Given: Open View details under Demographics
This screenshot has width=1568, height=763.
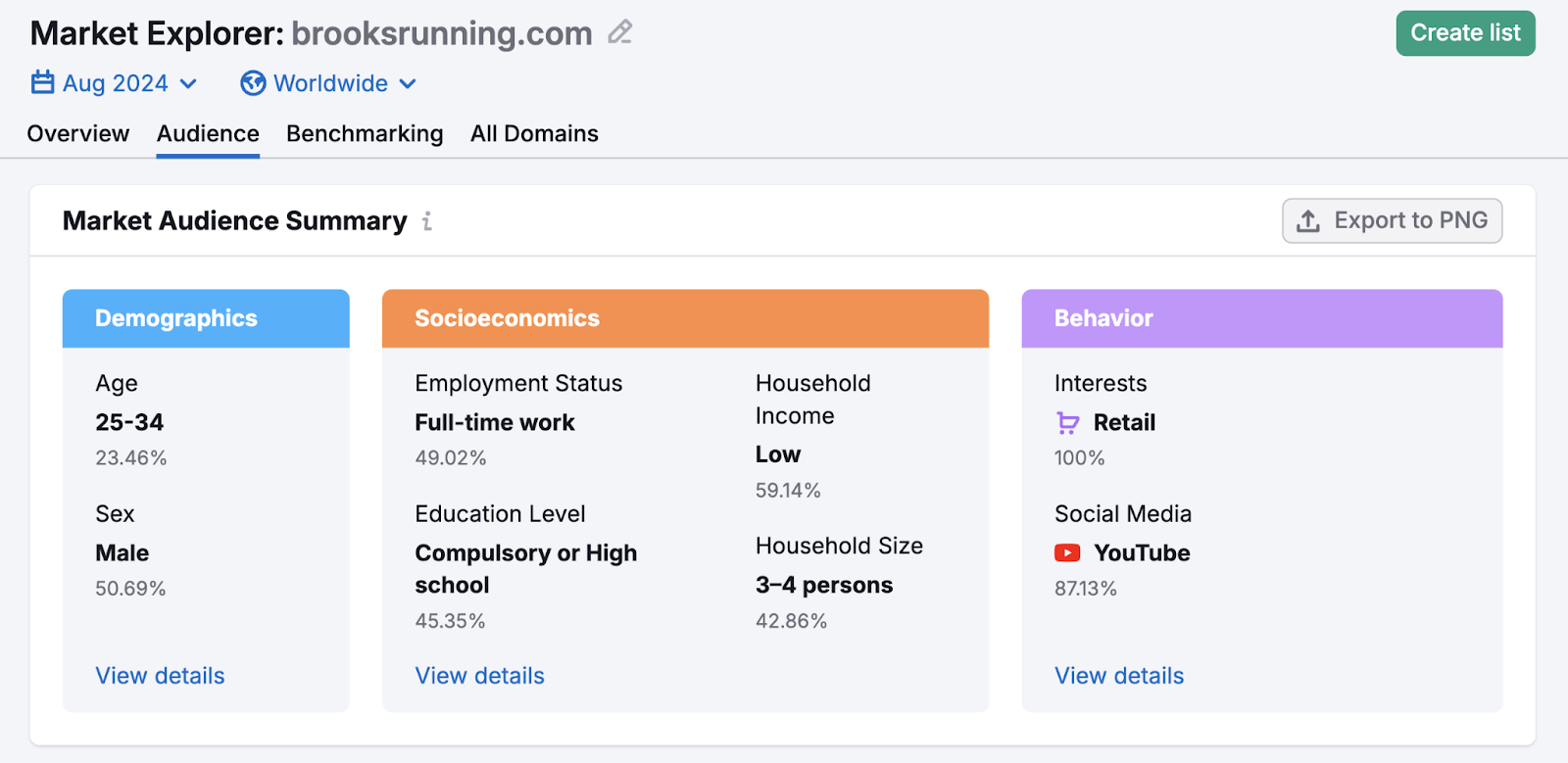Looking at the screenshot, I should pyautogui.click(x=160, y=676).
